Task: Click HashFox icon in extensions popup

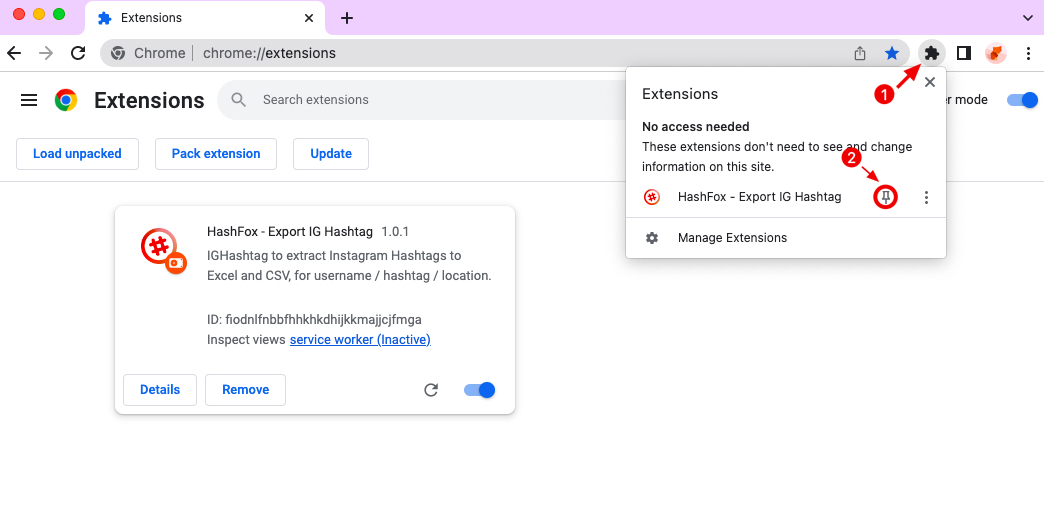Action: [x=652, y=197]
